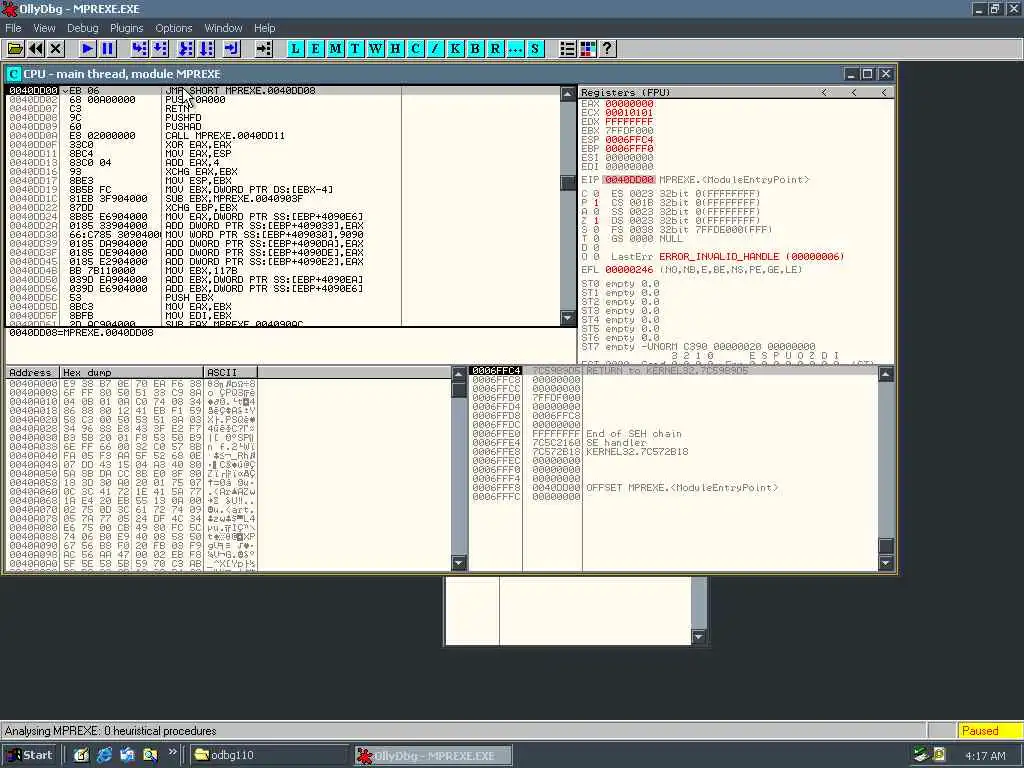The height and width of the screenshot is (768, 1024).
Task: Open the View menu
Action: 44,28
